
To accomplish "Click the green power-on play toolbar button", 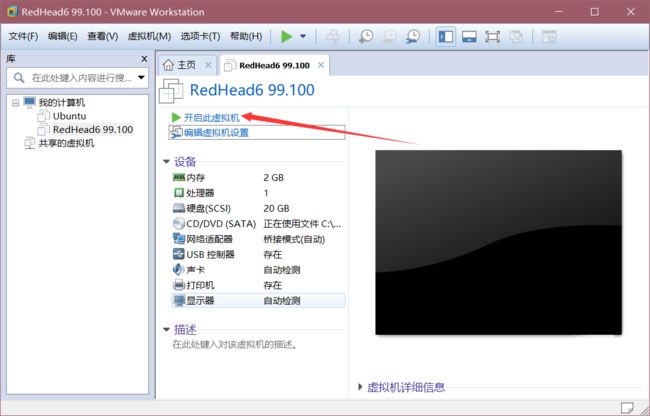I will 286,36.
